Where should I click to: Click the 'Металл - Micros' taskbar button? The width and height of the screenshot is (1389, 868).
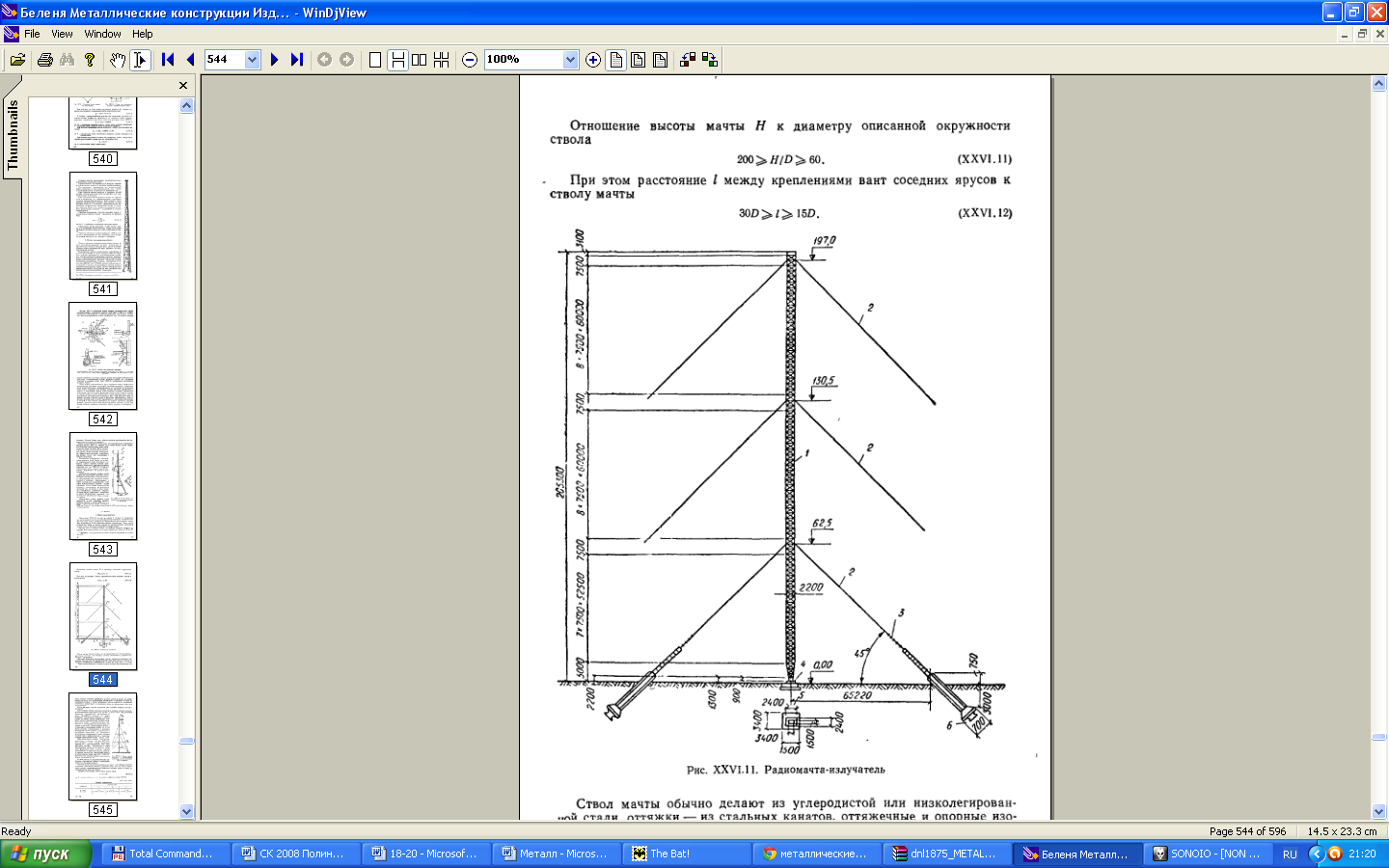558,854
